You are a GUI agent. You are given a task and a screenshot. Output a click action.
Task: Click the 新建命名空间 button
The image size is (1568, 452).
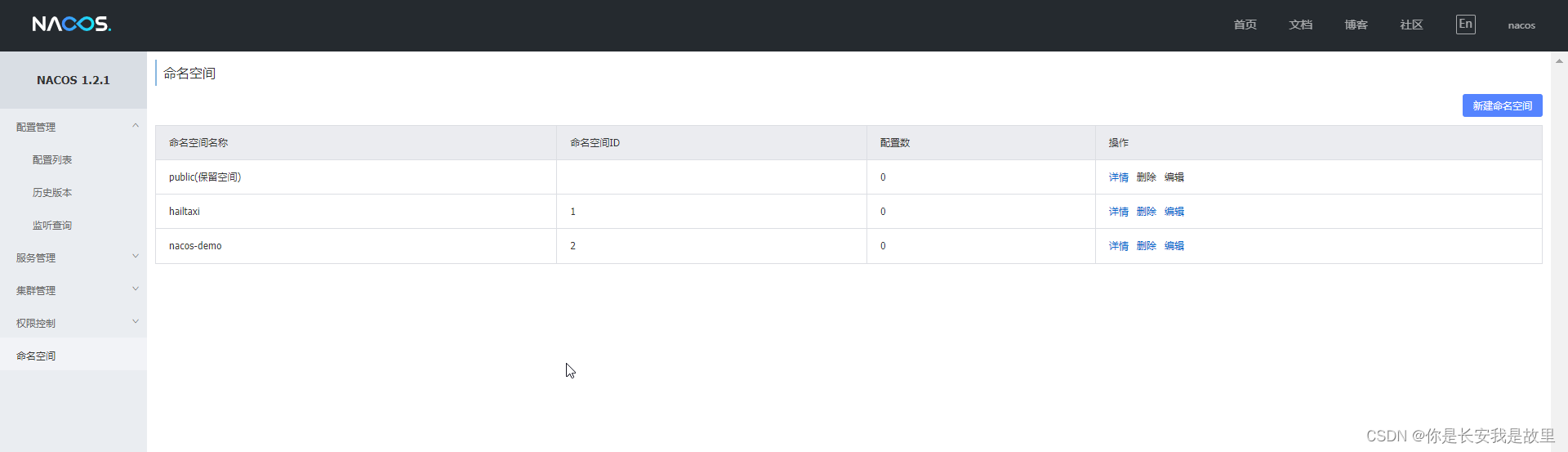1502,105
